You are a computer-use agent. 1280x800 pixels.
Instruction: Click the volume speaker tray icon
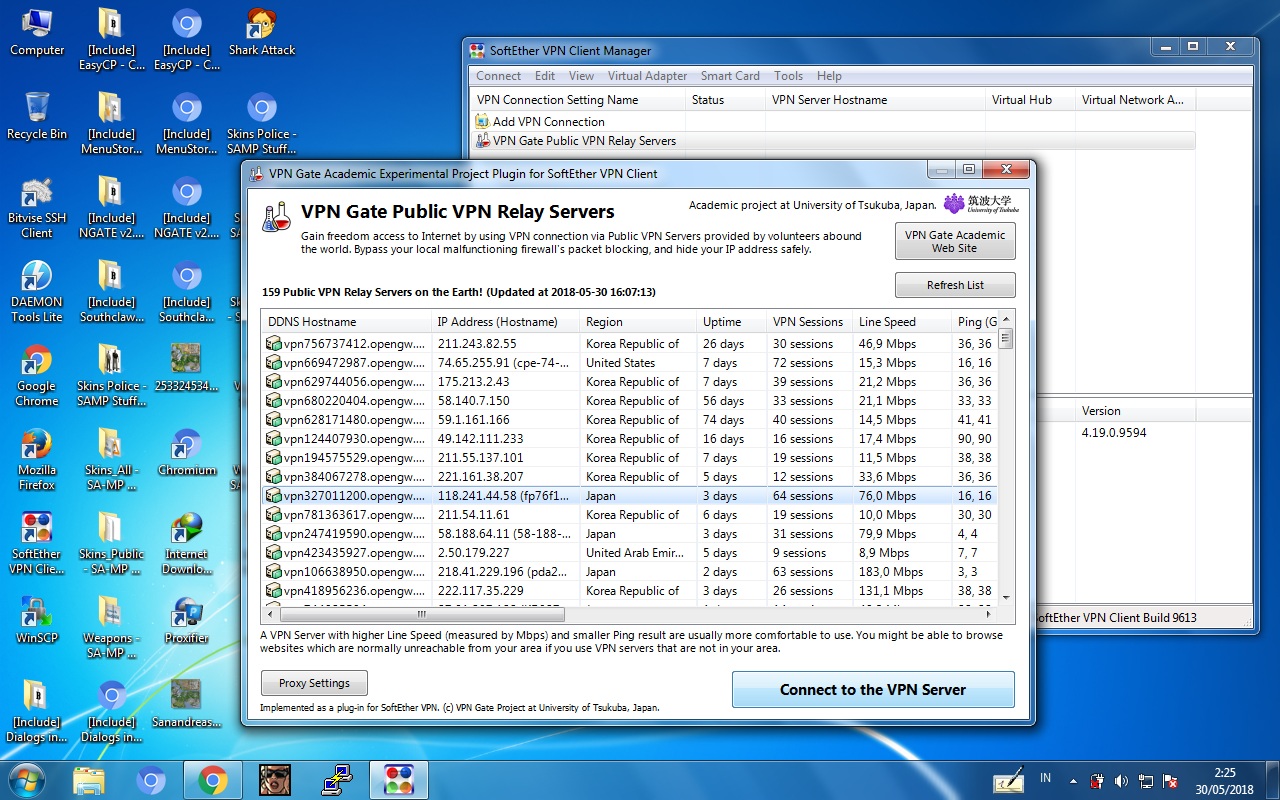pos(1120,780)
